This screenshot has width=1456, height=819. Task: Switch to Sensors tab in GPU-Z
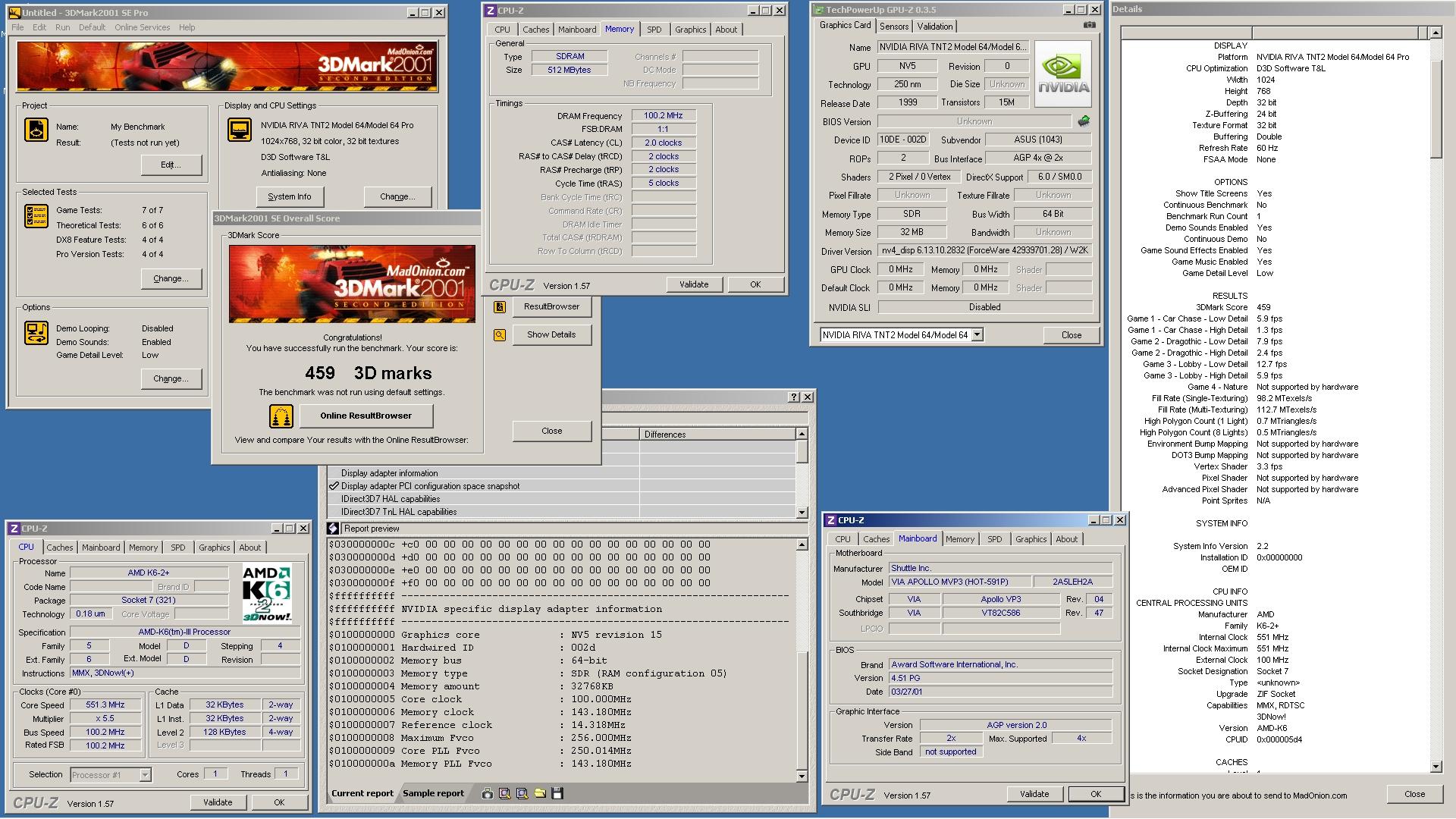(x=894, y=26)
